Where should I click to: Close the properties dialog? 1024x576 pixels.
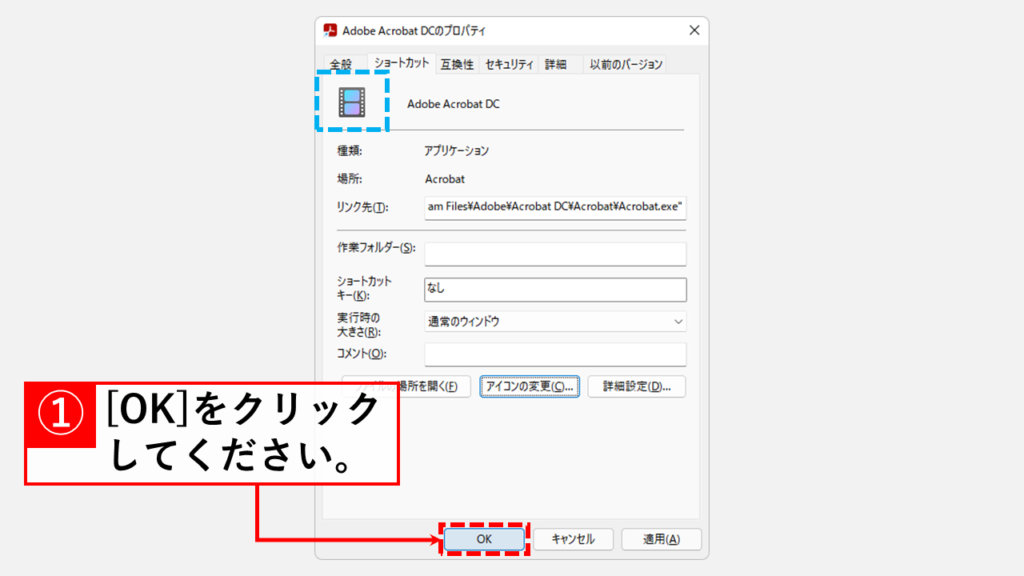[694, 31]
